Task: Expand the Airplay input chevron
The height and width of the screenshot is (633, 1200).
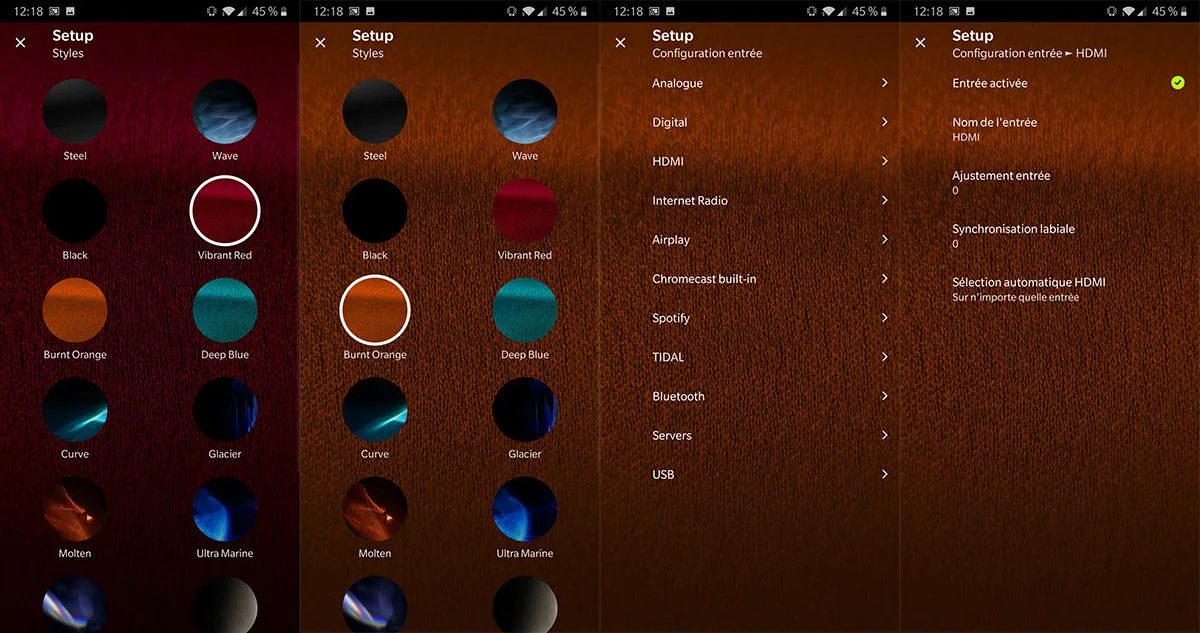Action: (x=885, y=240)
